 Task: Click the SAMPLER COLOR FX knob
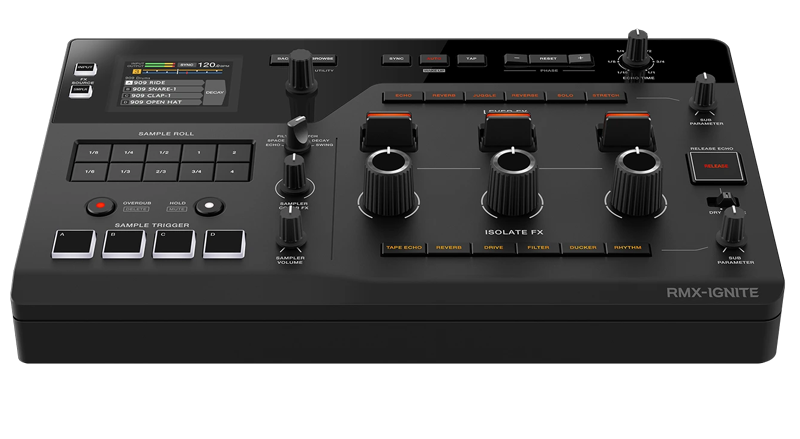[294, 176]
